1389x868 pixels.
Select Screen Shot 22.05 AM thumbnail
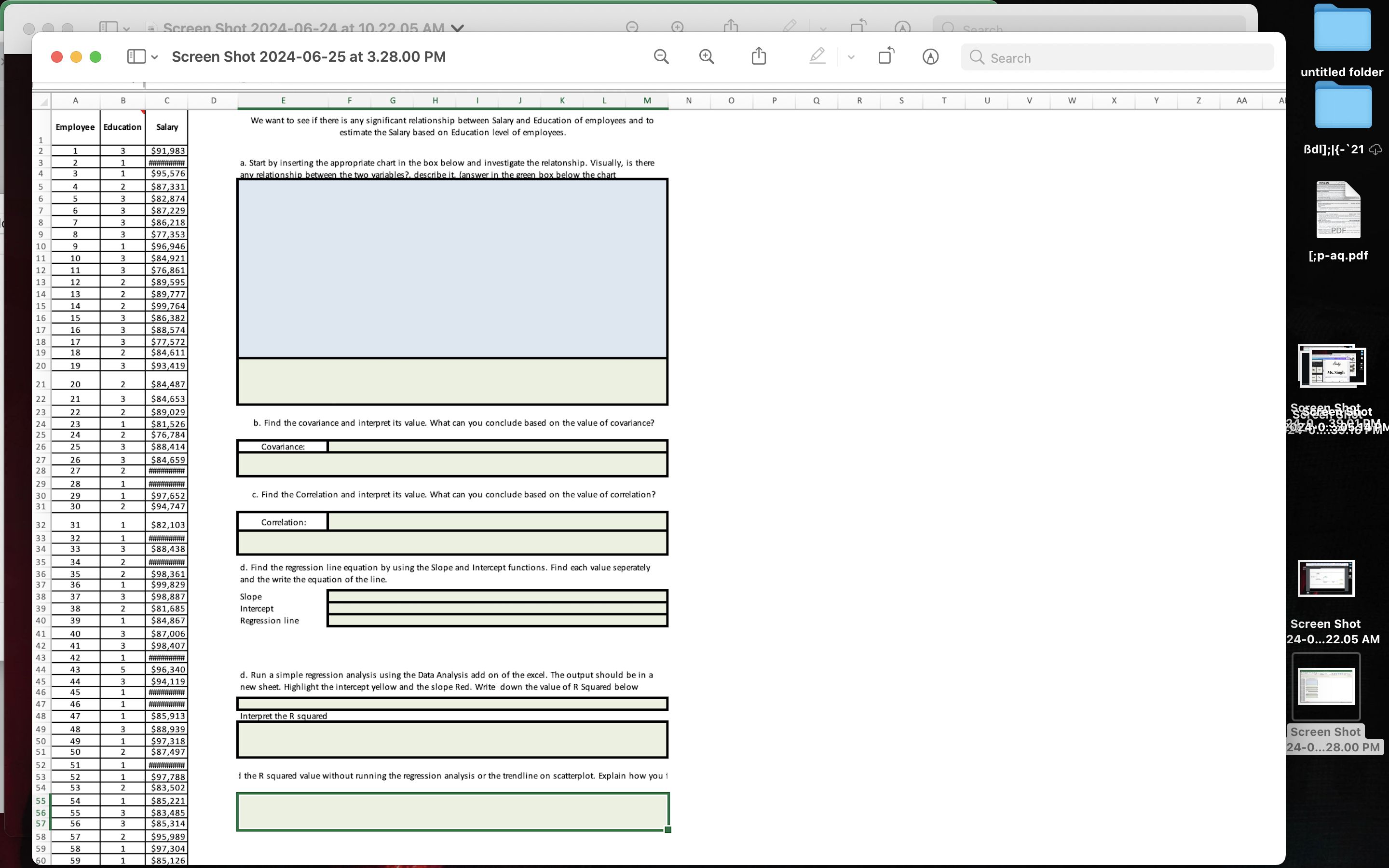click(x=1326, y=579)
